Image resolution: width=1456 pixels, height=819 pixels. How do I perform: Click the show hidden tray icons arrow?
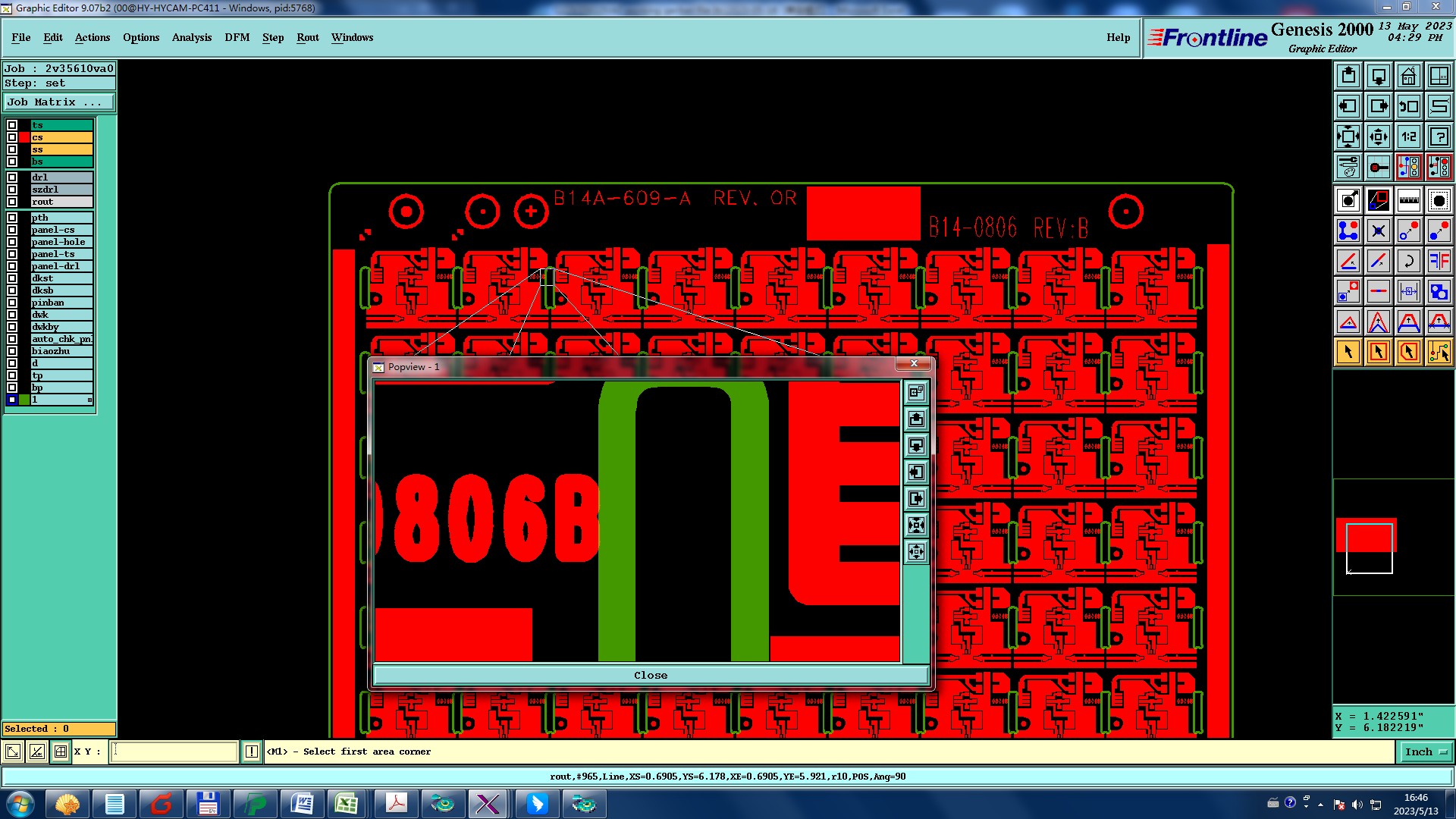coord(1320,804)
